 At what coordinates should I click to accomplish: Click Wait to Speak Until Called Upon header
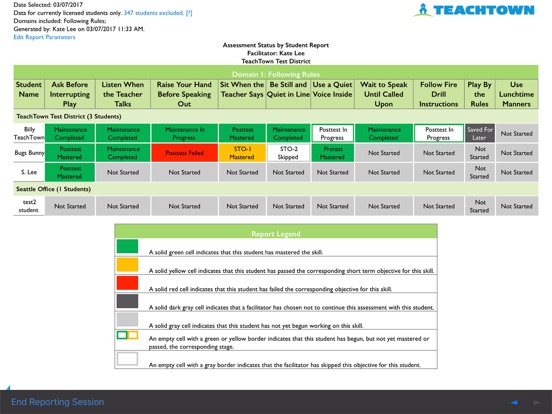pos(384,94)
